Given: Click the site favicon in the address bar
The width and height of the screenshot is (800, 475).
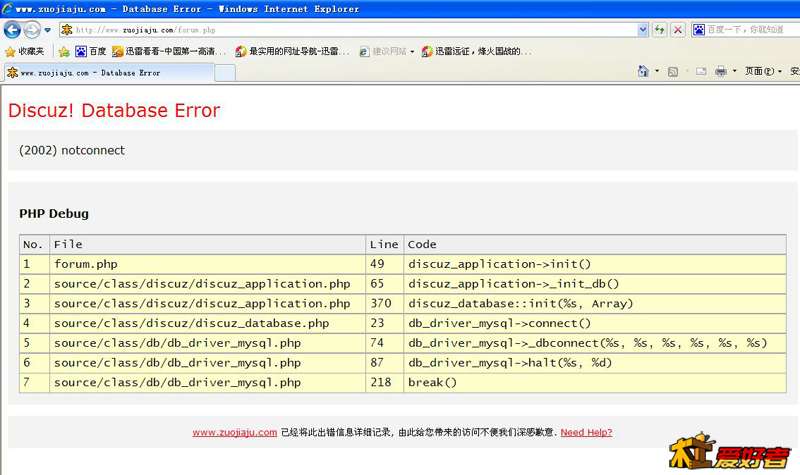Looking at the screenshot, I should pyautogui.click(x=66, y=30).
